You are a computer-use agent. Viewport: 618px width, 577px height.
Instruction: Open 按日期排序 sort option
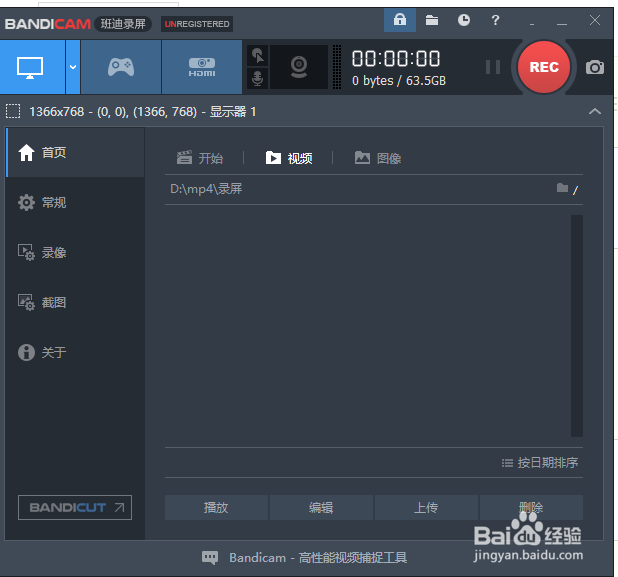[x=540, y=462]
